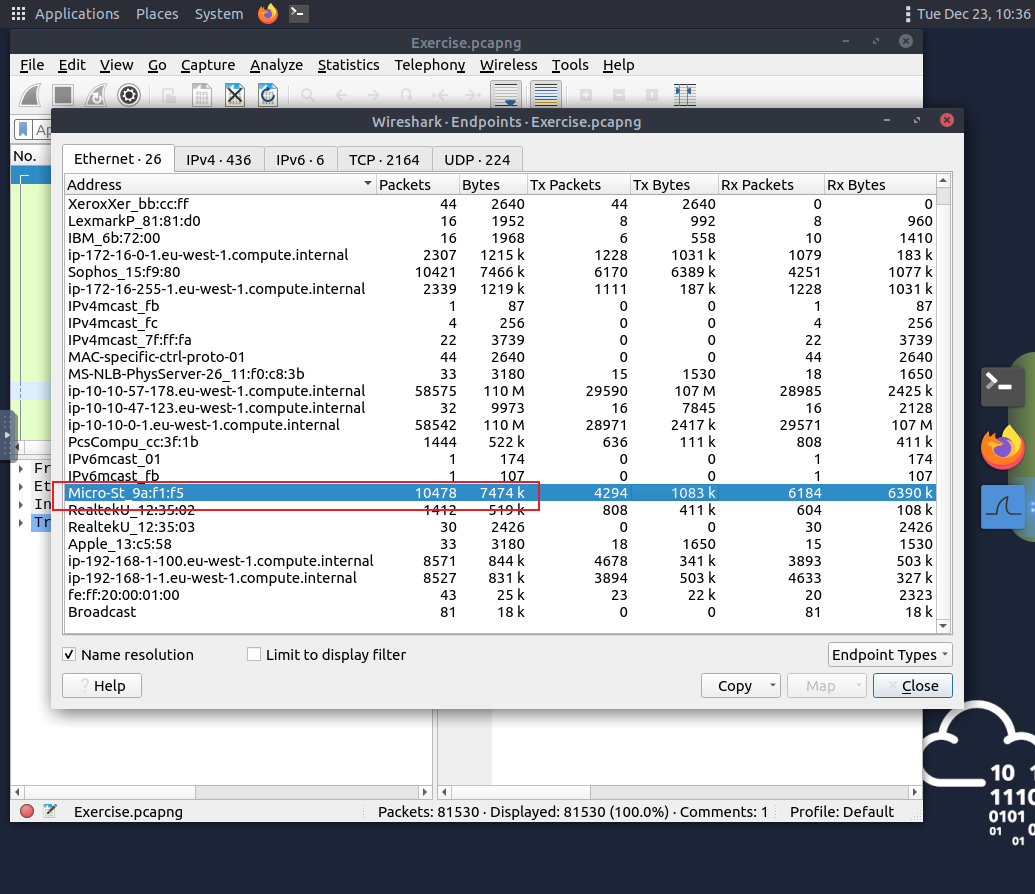1035x894 pixels.
Task: Click the packet details horizontal scrollbar
Action: coord(221,792)
